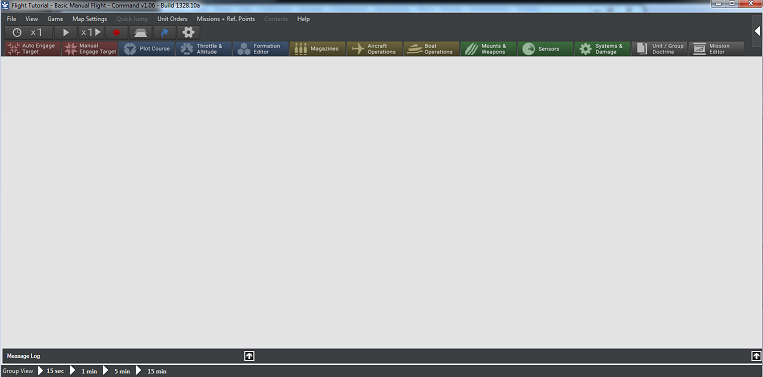763x377 pixels.
Task: Advance time by 5 min
Action: click(117, 371)
